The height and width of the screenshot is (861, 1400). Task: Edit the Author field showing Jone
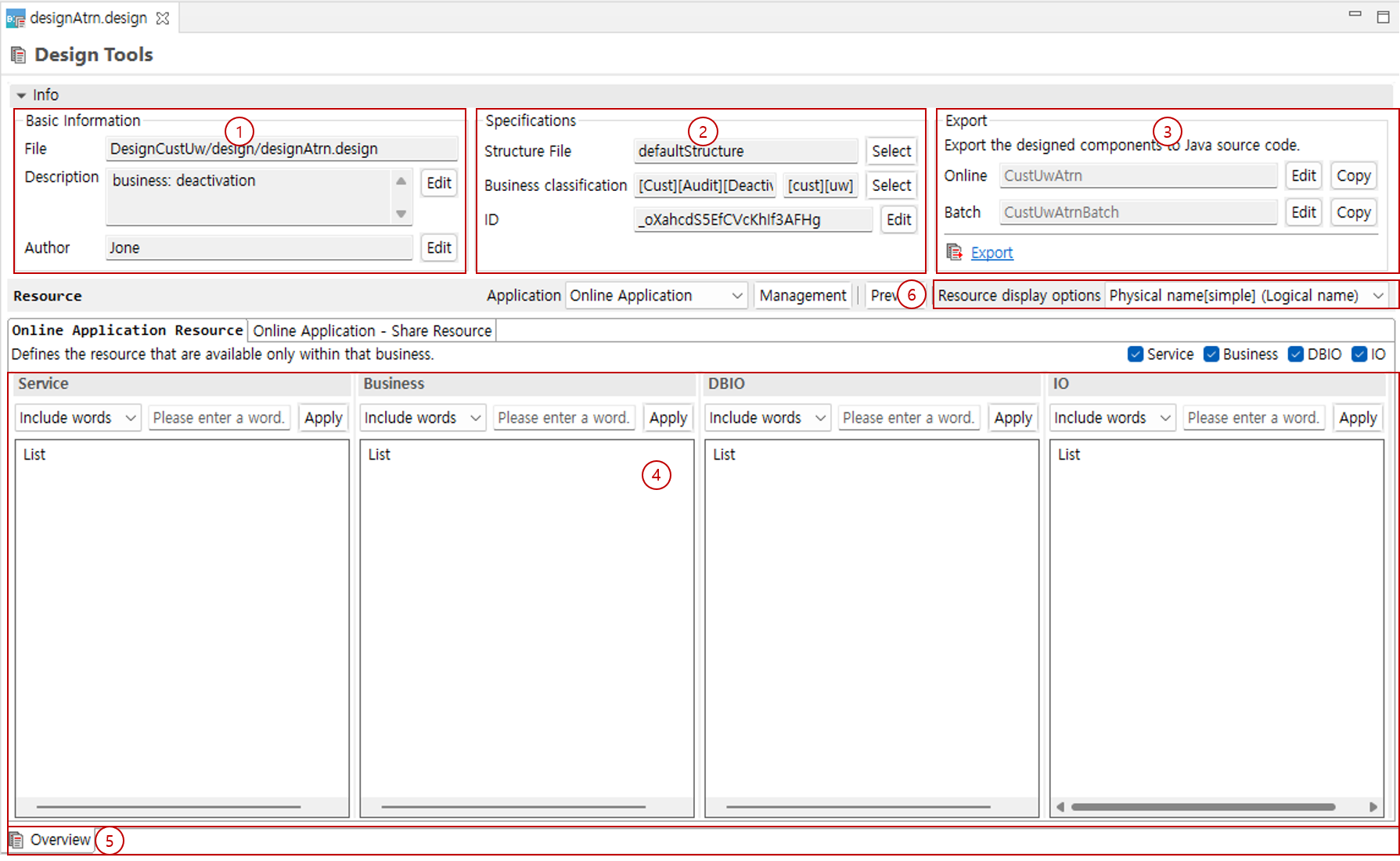[438, 247]
